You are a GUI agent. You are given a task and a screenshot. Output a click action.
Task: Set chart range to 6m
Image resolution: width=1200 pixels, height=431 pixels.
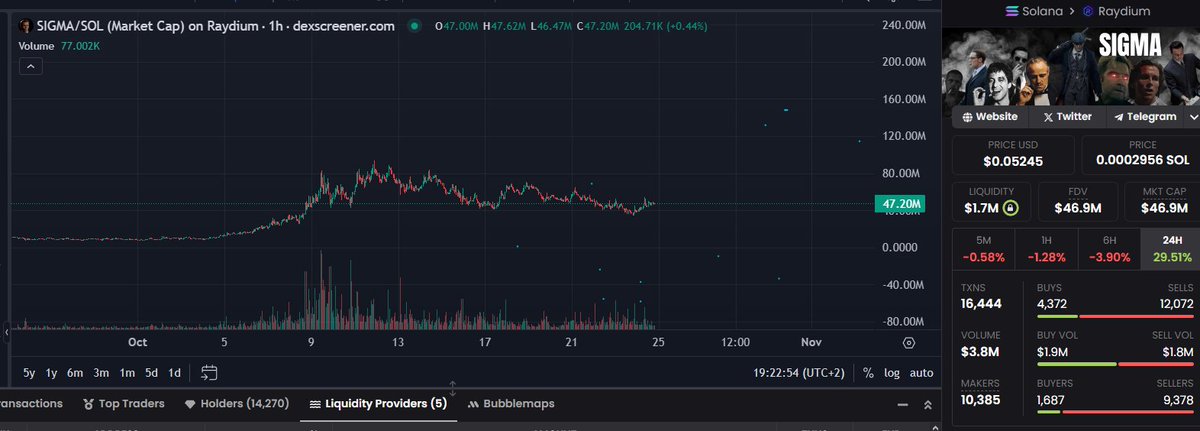point(75,373)
